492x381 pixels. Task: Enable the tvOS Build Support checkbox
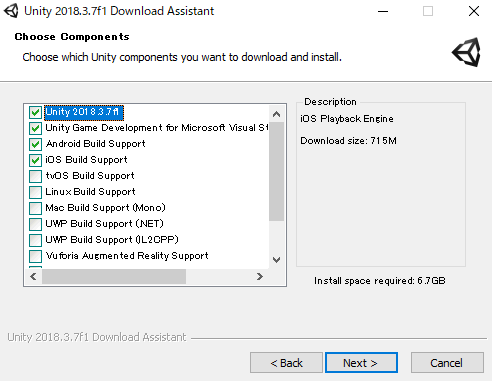tap(35, 176)
